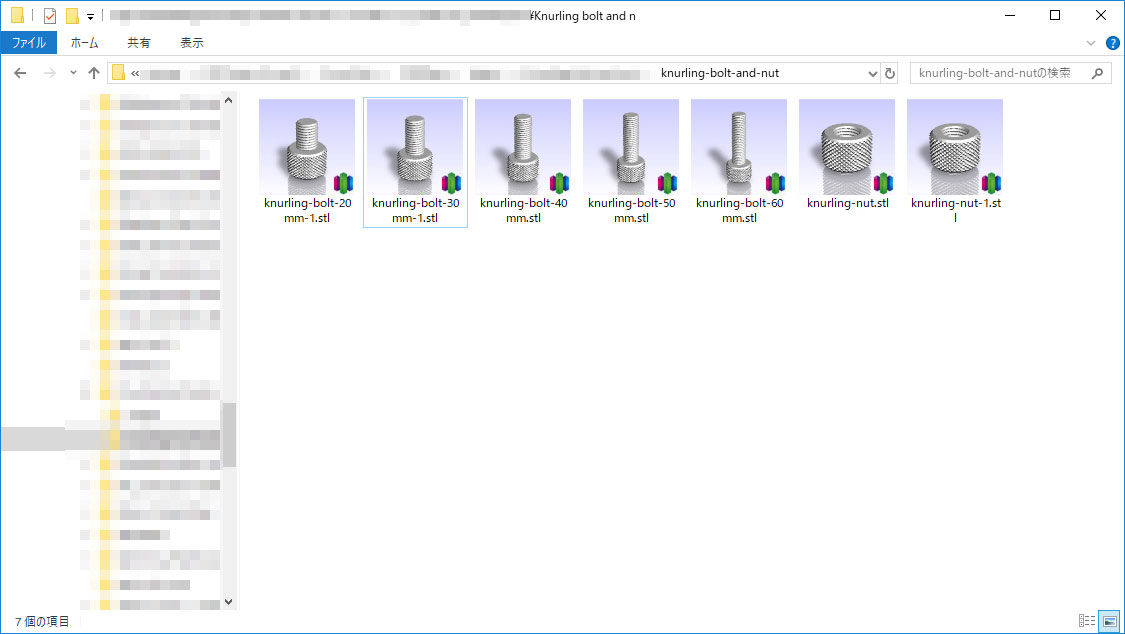Open the ファイル menu tab
This screenshot has width=1125, height=634.
[x=28, y=43]
